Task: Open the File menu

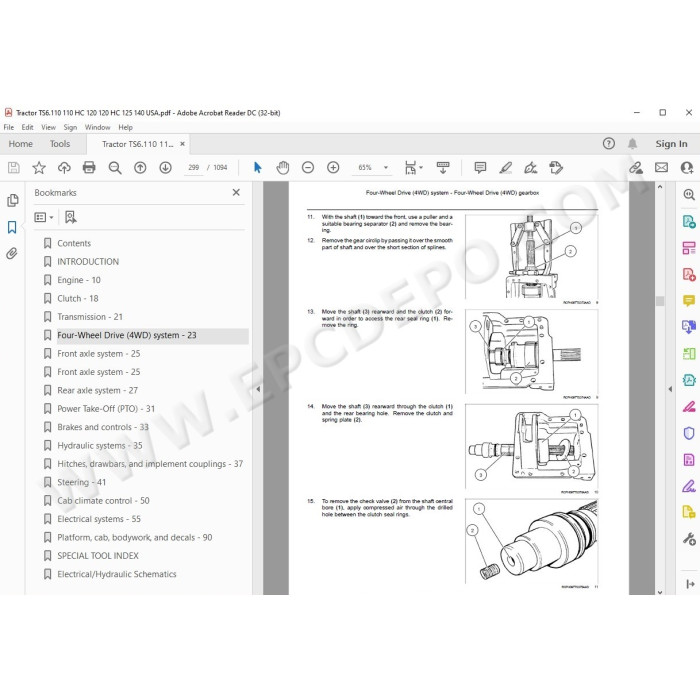Action: click(9, 127)
